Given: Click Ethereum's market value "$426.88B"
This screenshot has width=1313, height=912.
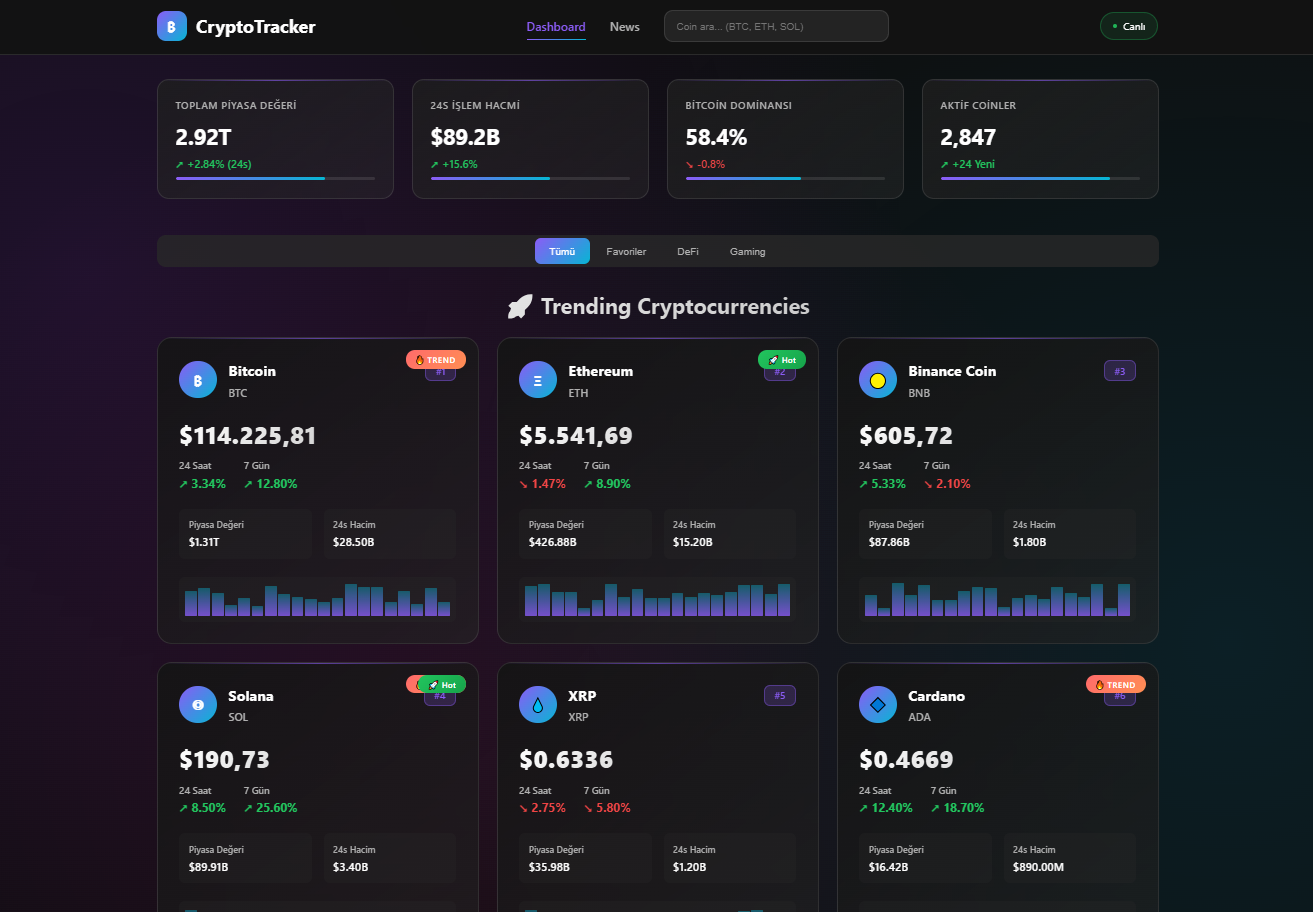Looking at the screenshot, I should (x=553, y=542).
